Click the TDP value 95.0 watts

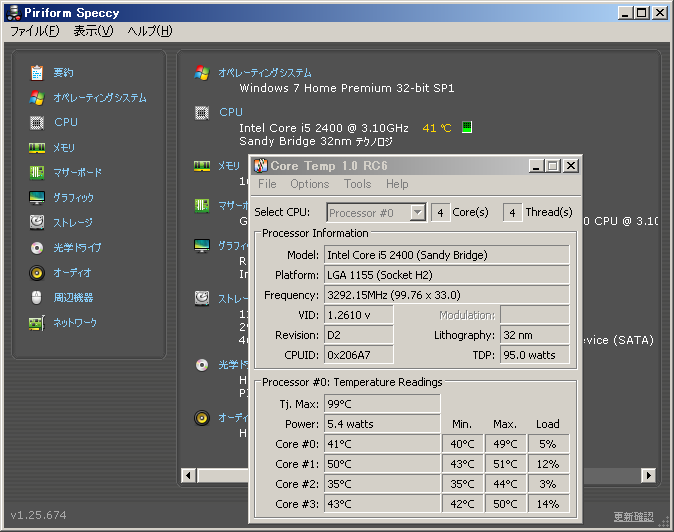(535, 355)
